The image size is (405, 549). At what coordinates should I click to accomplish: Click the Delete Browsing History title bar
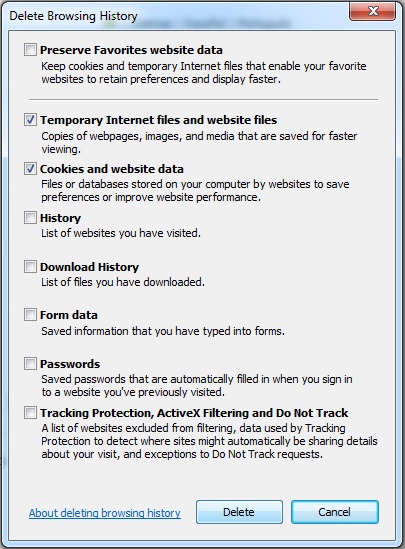point(175,16)
